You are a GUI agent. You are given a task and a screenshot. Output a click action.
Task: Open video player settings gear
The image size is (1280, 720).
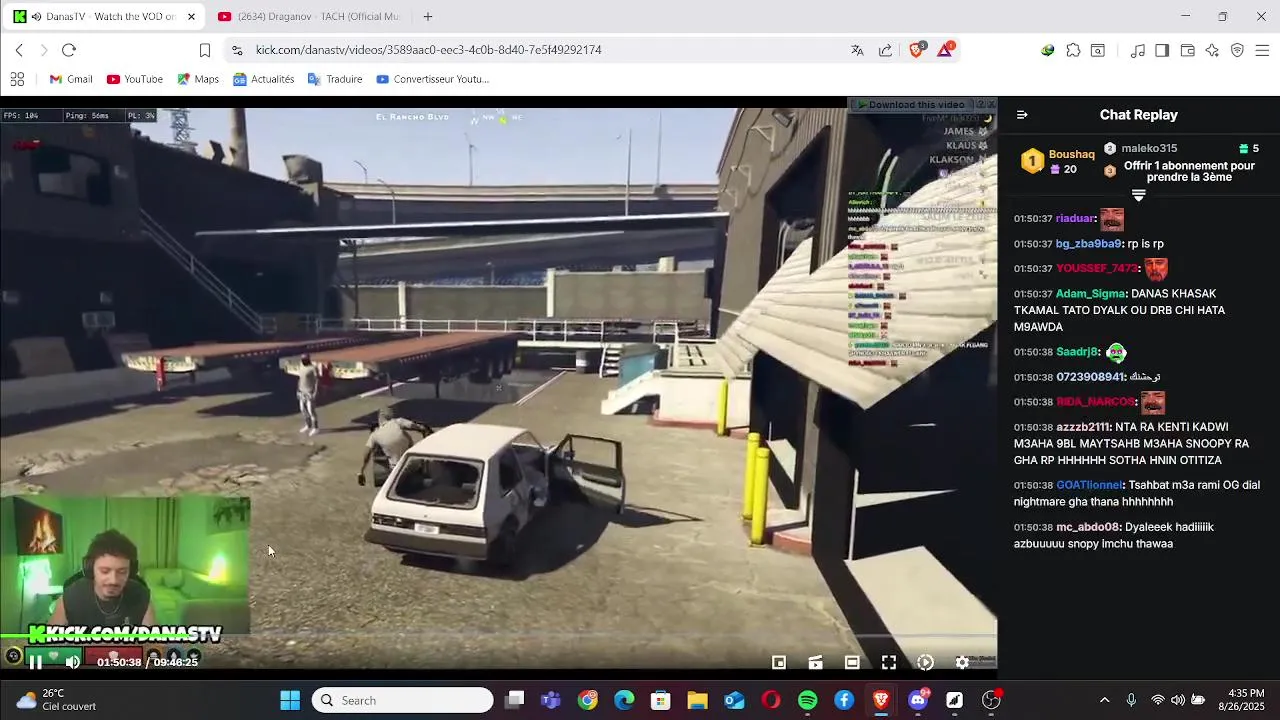(962, 662)
